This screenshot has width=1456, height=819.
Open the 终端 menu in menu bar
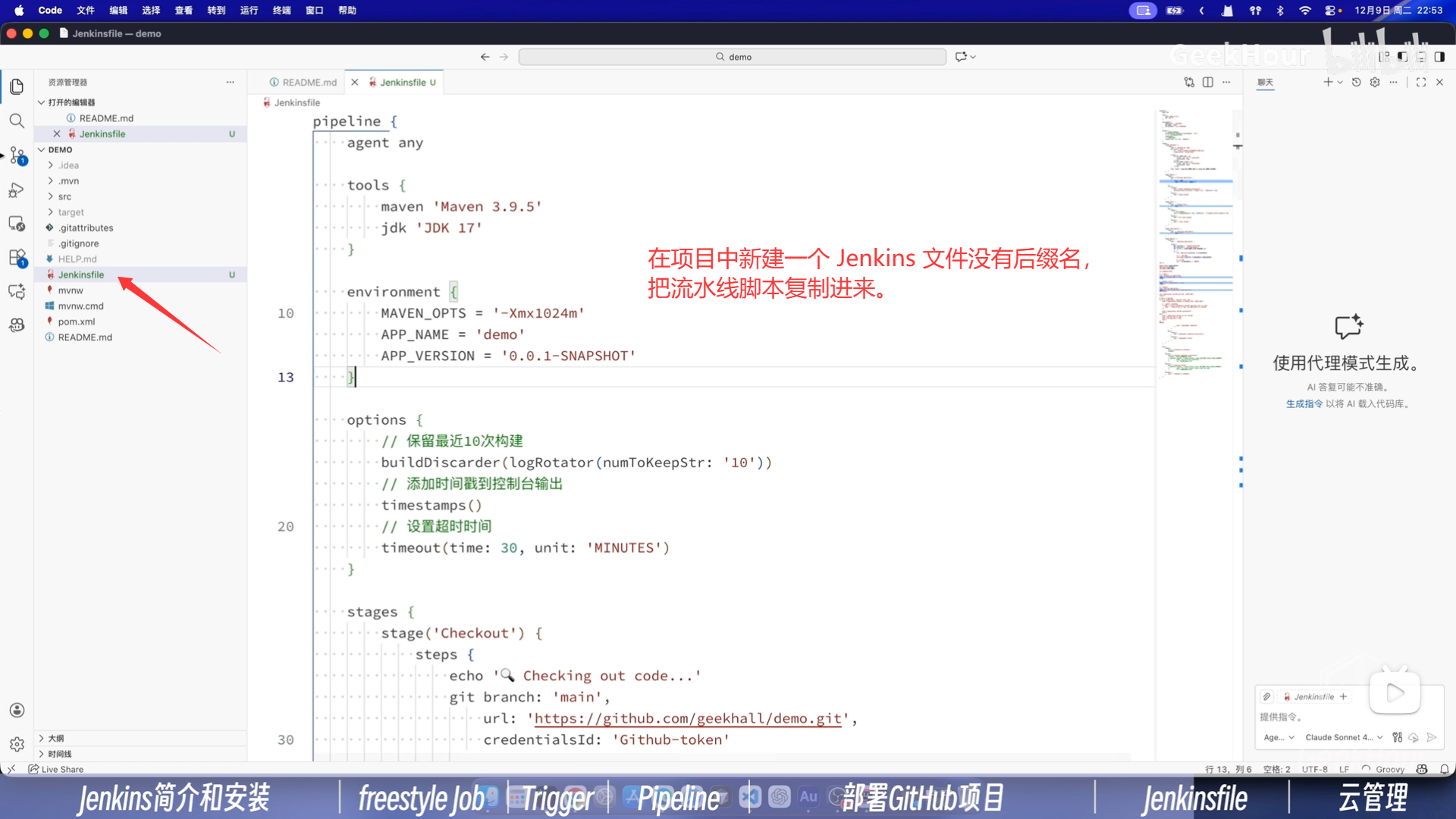coord(281,11)
